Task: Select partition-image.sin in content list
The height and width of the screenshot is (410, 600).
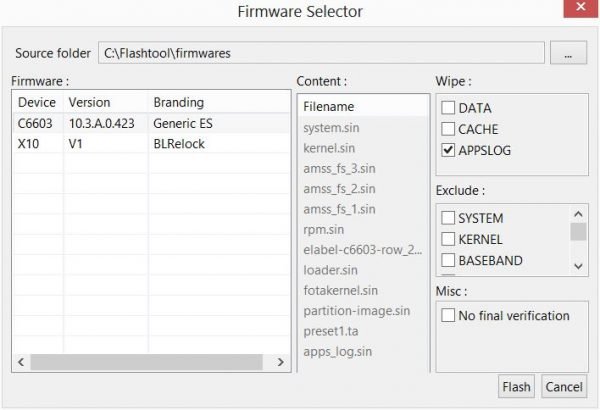Action: click(x=357, y=311)
